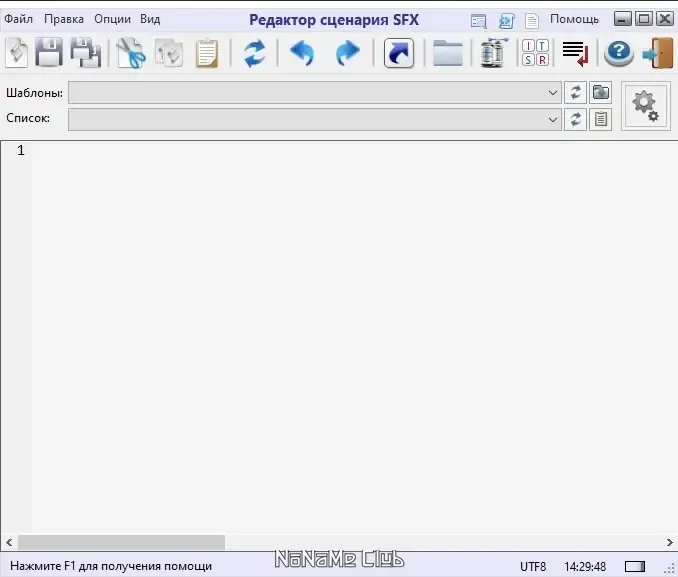The image size is (678, 577).
Task: Close the editor window
Action: (x=665, y=19)
